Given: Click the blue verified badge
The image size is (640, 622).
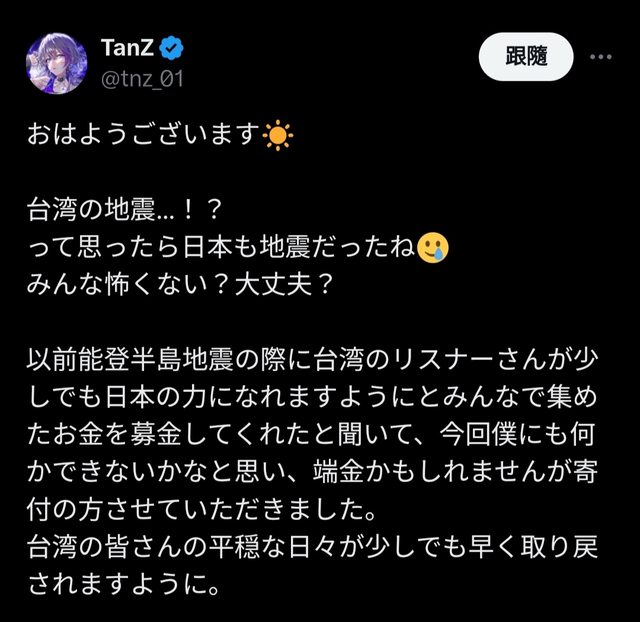Looking at the screenshot, I should 171,48.
